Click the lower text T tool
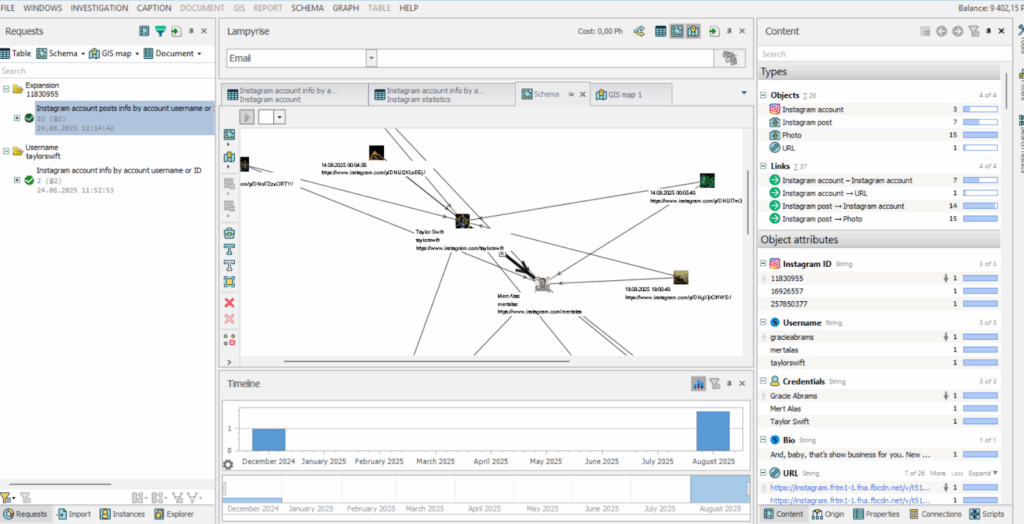1024x524 pixels. click(229, 265)
